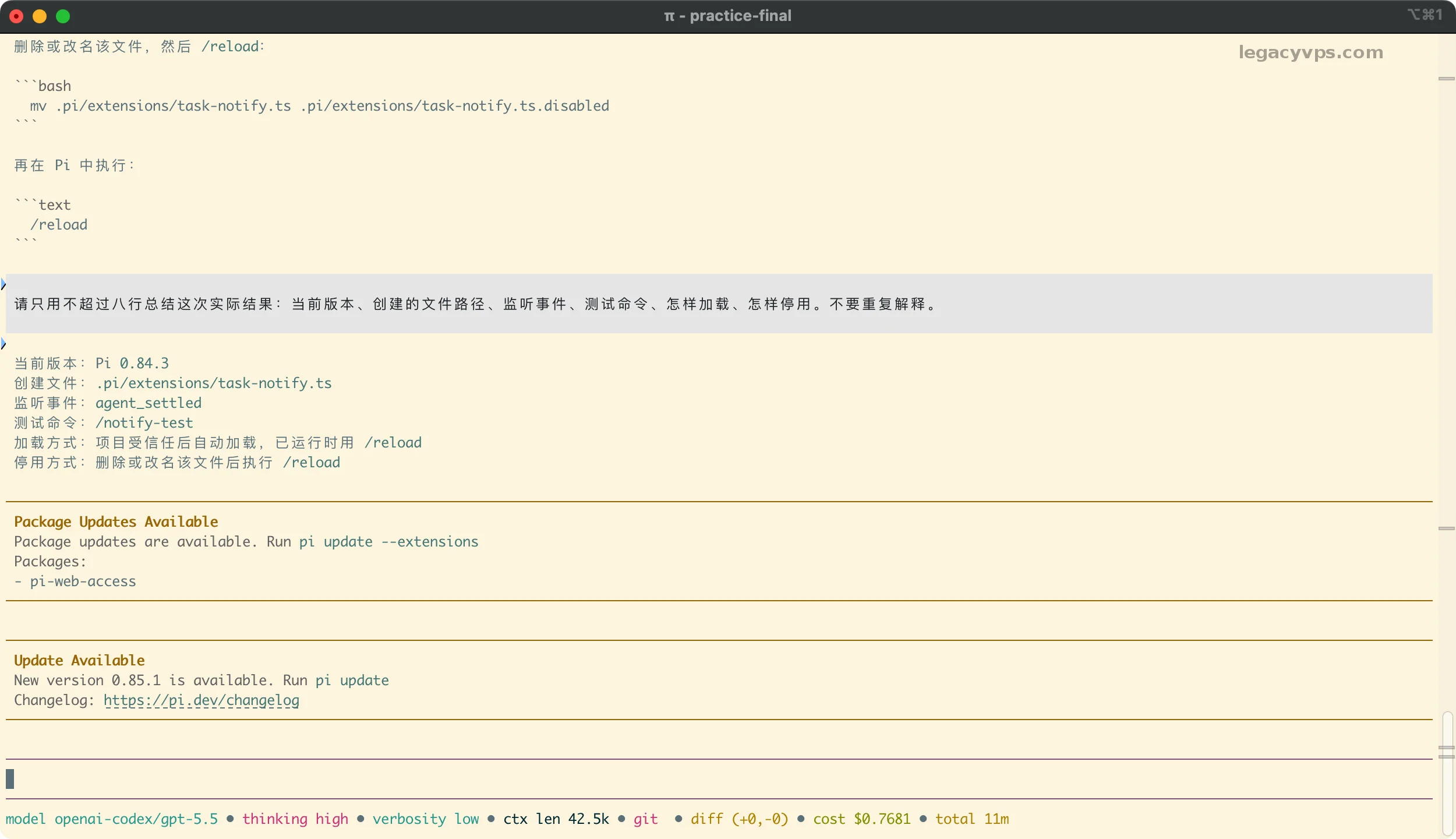This screenshot has height=839, width=1456.
Task: Click the "verbosity low" status entry
Action: (x=426, y=819)
